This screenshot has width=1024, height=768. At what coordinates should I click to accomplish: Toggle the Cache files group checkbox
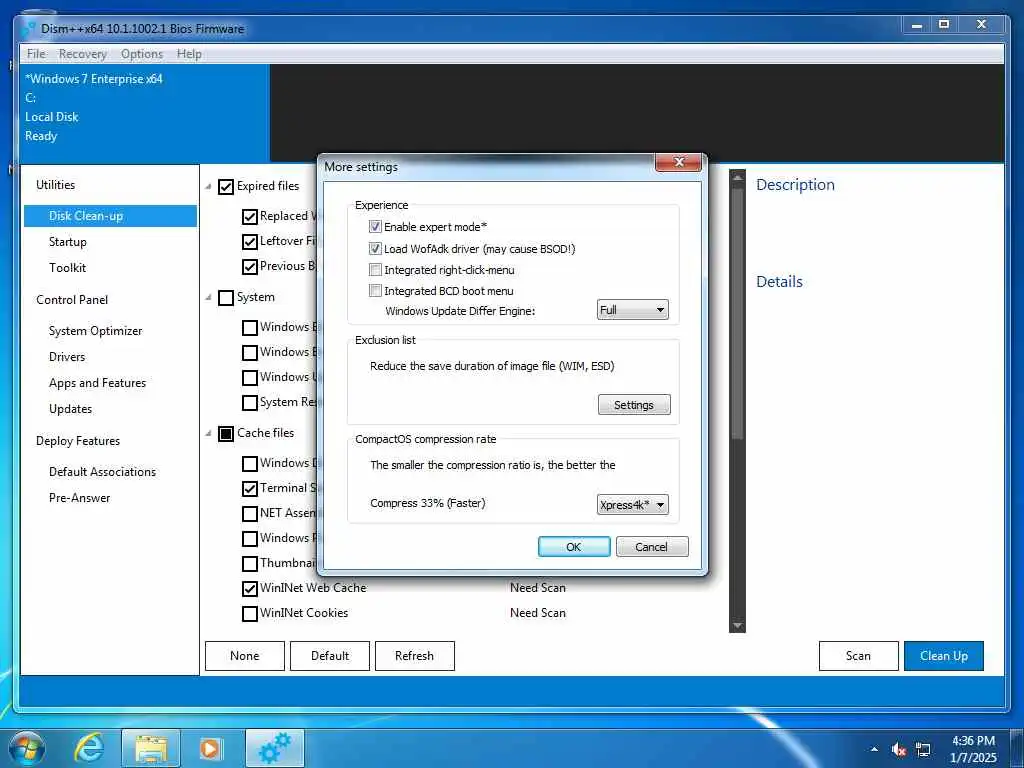(x=226, y=434)
